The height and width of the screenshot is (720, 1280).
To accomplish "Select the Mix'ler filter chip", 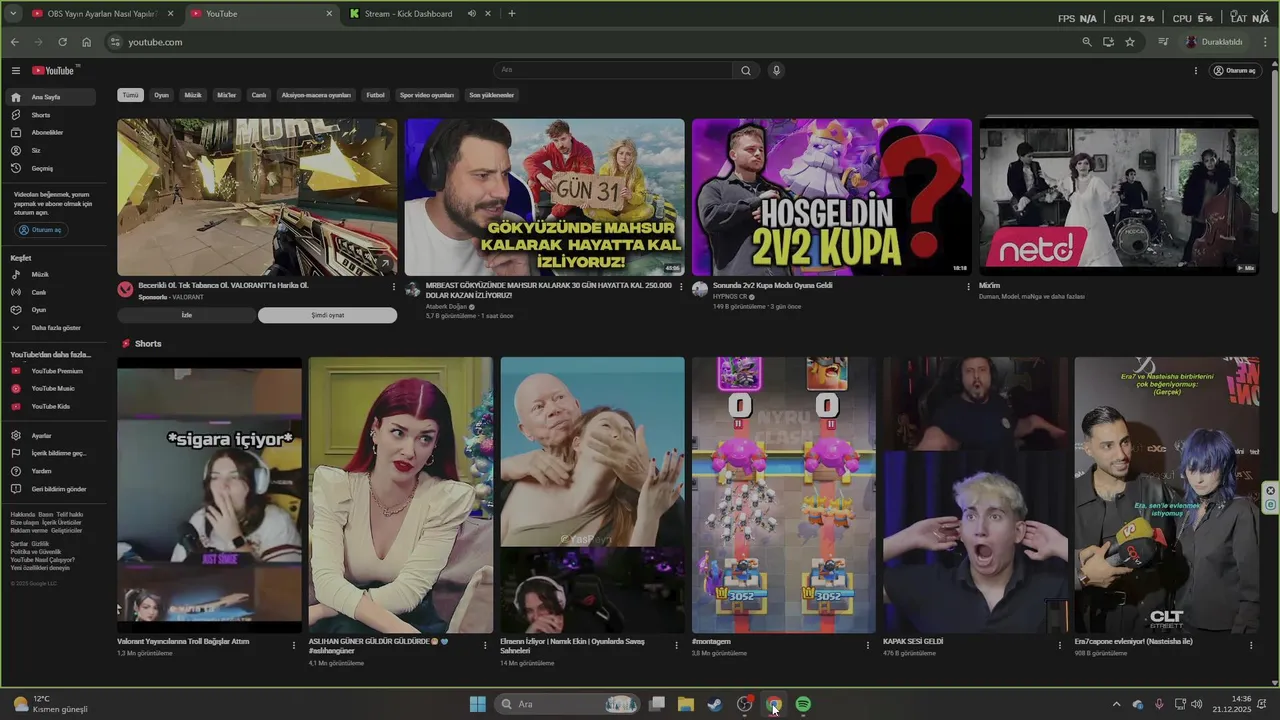I will point(227,95).
